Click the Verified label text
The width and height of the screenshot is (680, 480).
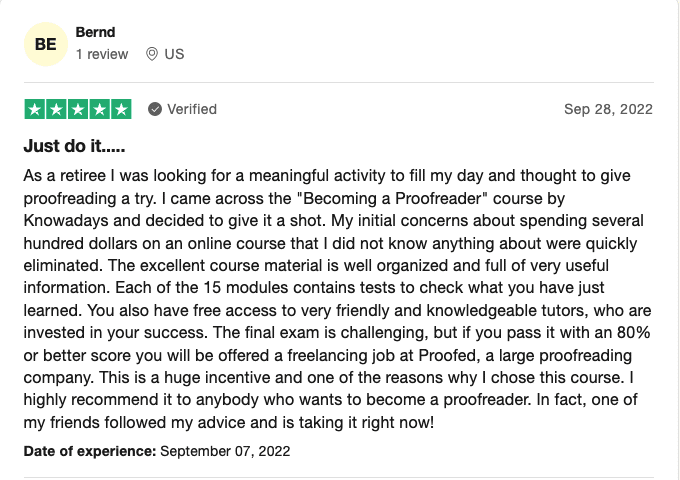pyautogui.click(x=192, y=109)
